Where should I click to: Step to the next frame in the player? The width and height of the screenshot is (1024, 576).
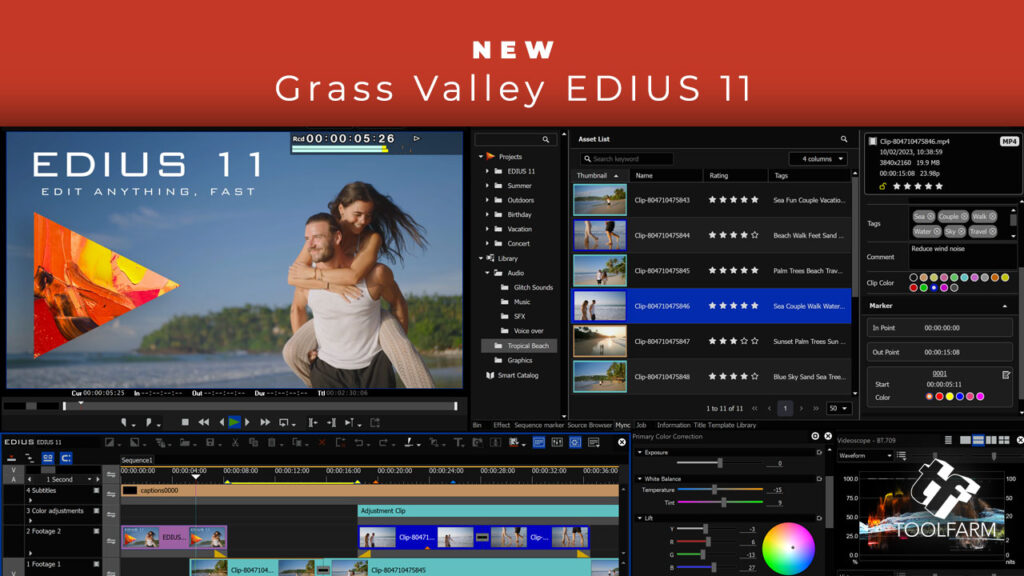[247, 423]
